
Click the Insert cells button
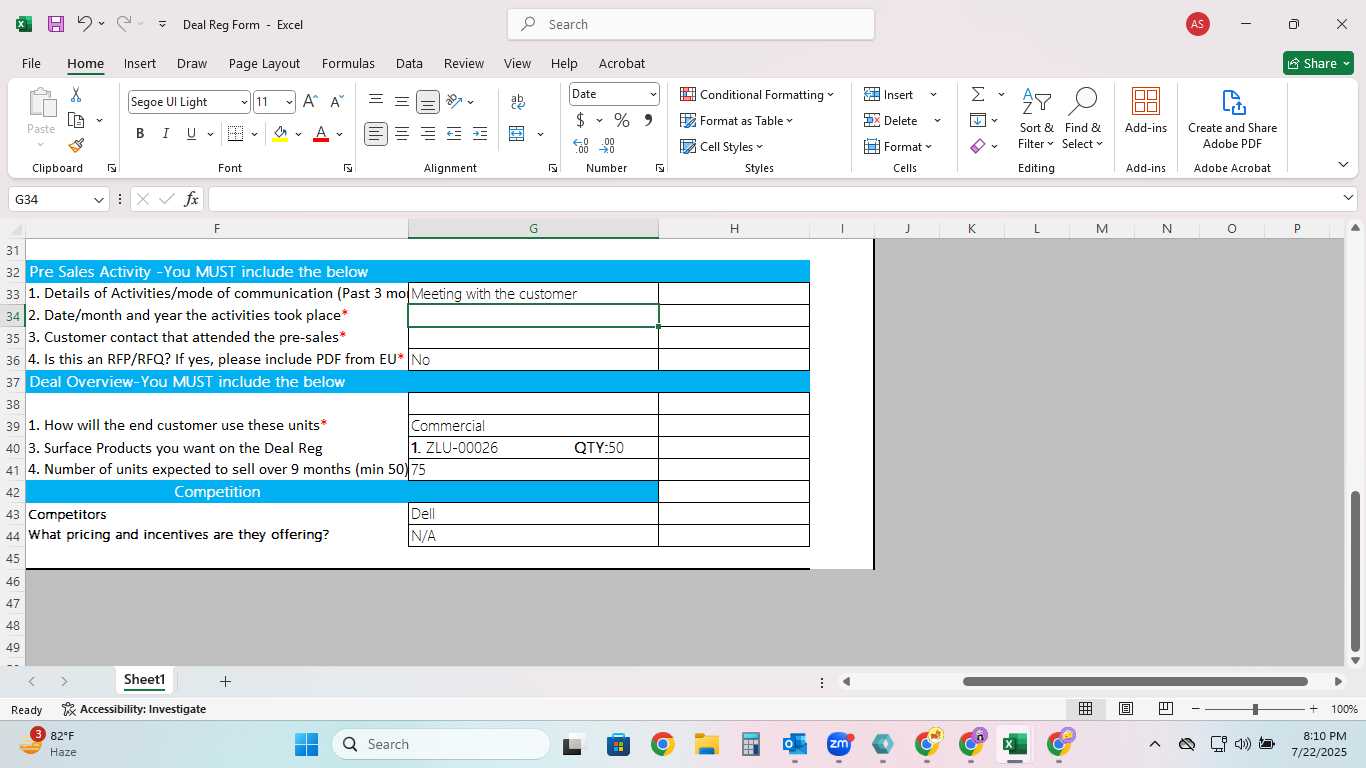pos(890,95)
